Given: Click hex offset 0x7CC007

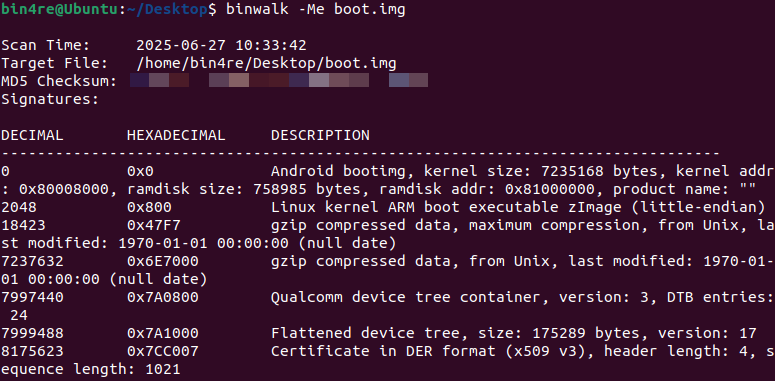Looking at the screenshot, I should click(163, 351).
